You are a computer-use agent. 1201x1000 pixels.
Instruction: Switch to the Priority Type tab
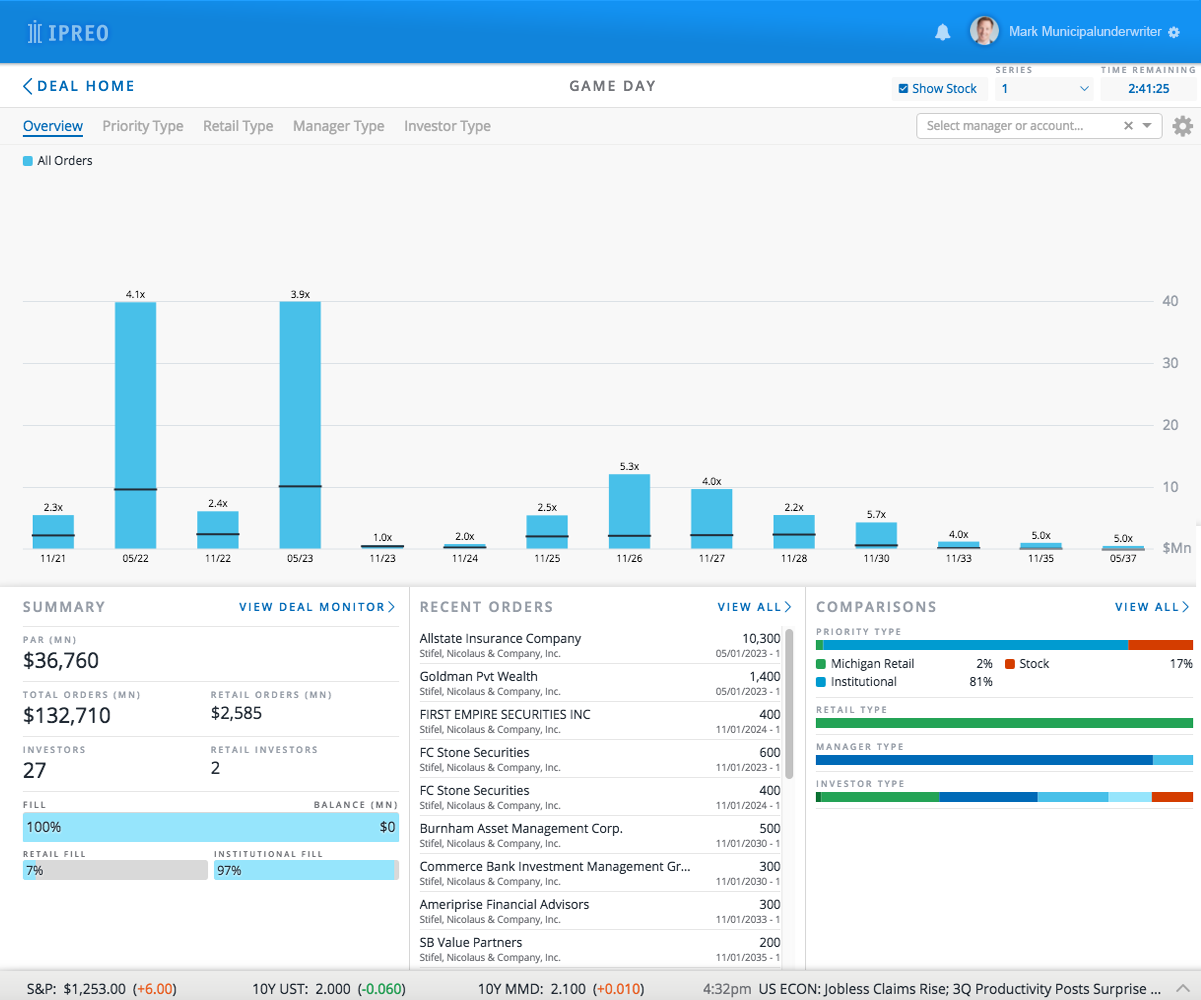point(142,126)
